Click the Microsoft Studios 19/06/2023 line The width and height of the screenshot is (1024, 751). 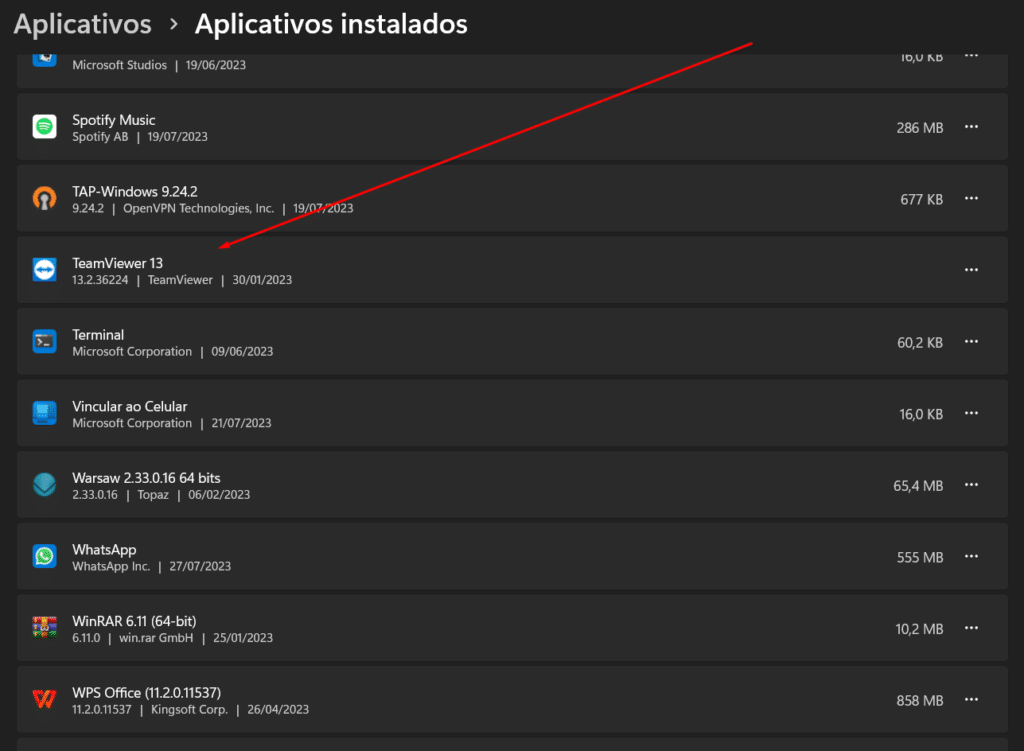tap(159, 65)
